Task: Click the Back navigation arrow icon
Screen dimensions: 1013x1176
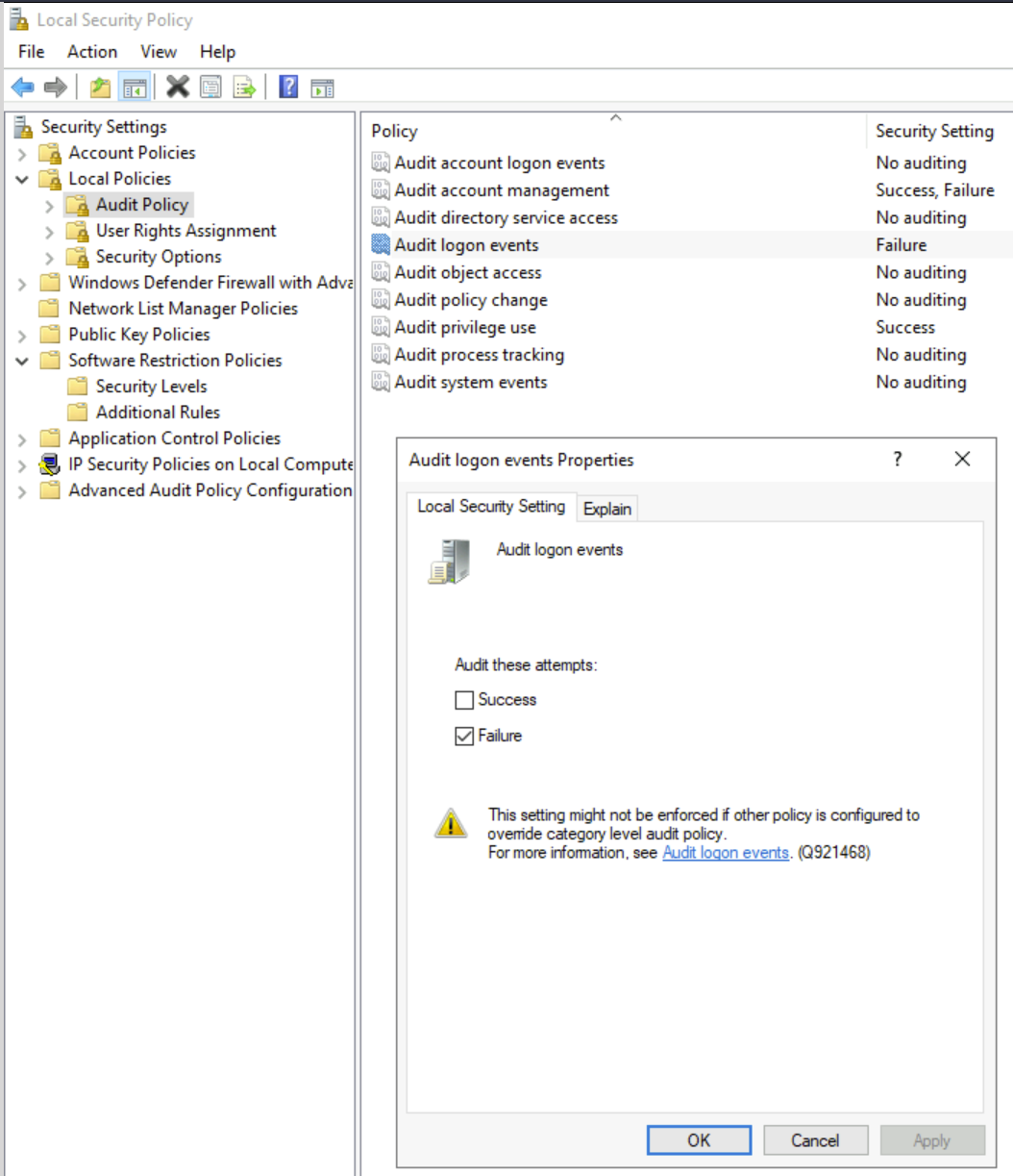Action: pos(22,88)
